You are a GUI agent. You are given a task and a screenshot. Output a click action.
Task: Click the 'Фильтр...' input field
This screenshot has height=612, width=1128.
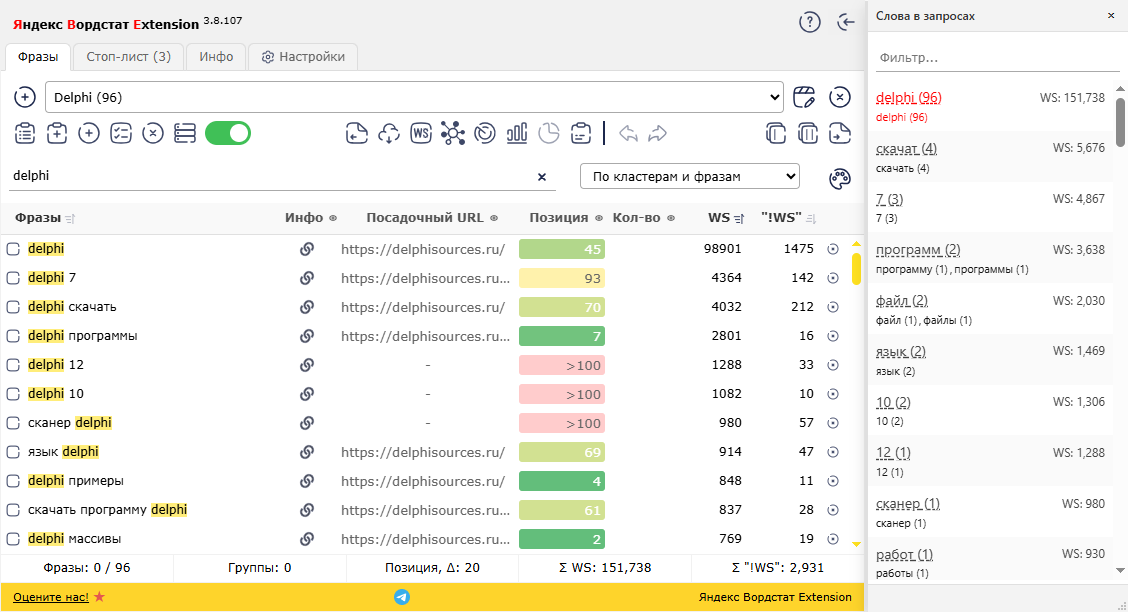click(x=997, y=58)
